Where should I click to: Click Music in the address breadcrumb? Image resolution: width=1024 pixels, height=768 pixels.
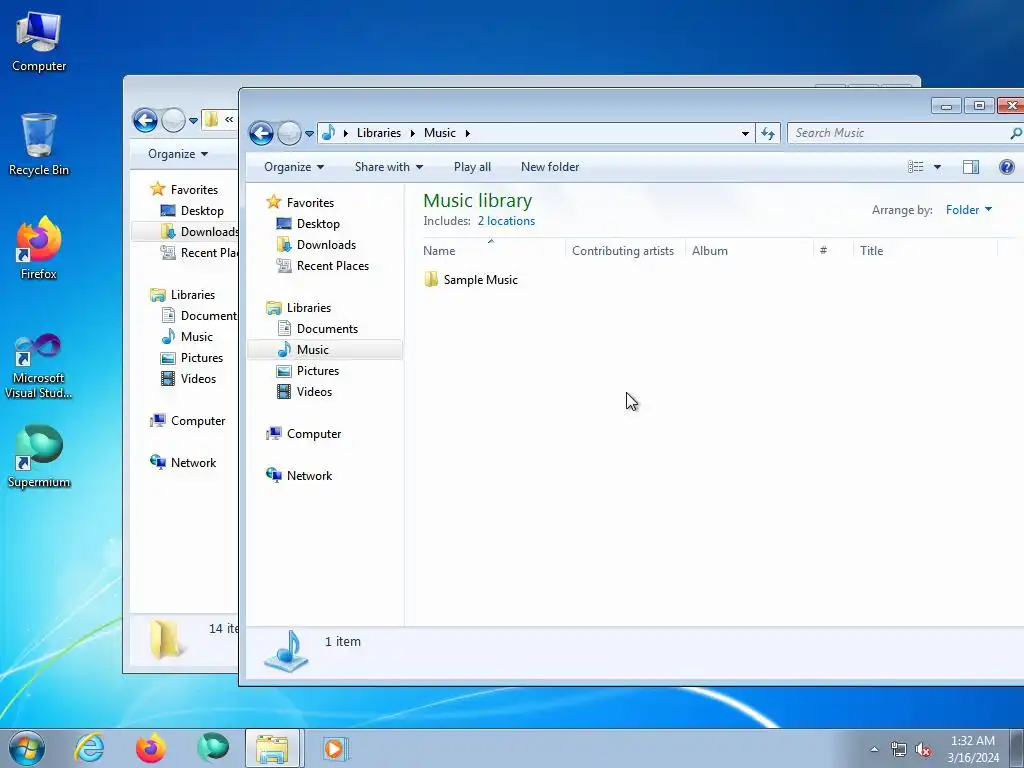[440, 133]
